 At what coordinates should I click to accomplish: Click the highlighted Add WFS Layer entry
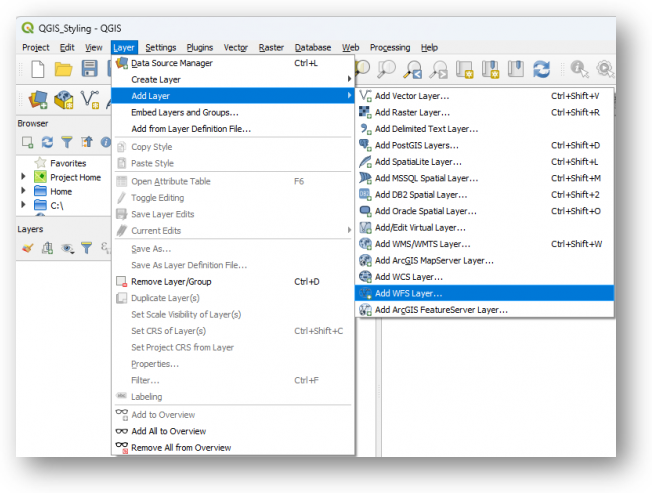point(484,293)
